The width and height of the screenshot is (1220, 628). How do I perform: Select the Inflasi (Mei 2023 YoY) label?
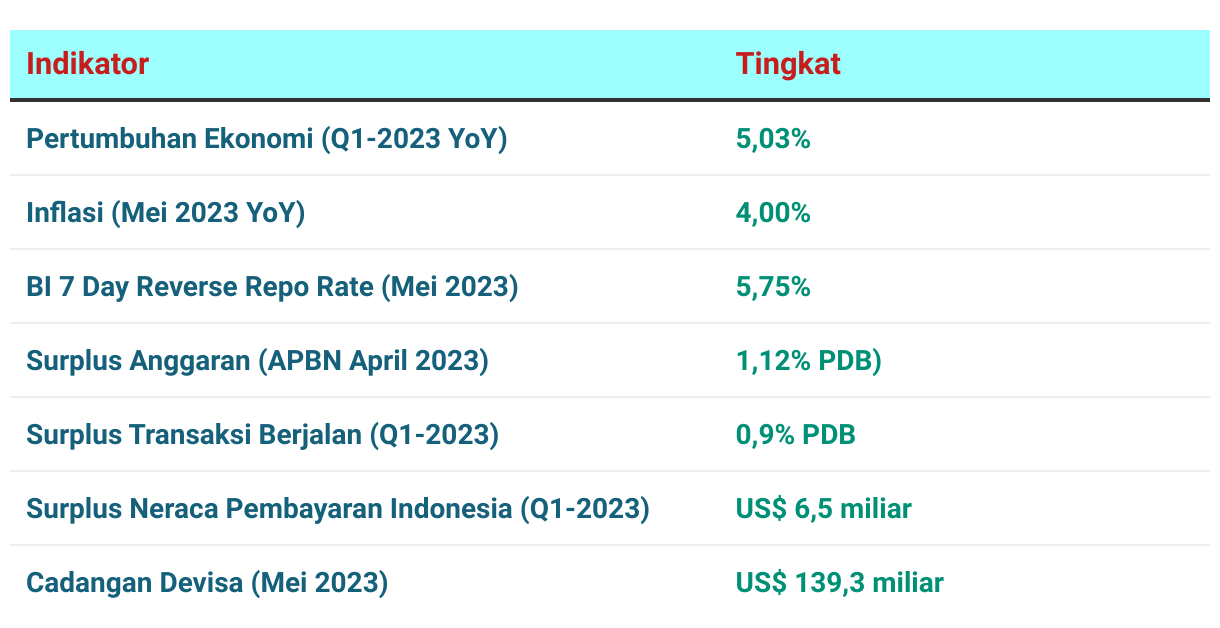[166, 213]
